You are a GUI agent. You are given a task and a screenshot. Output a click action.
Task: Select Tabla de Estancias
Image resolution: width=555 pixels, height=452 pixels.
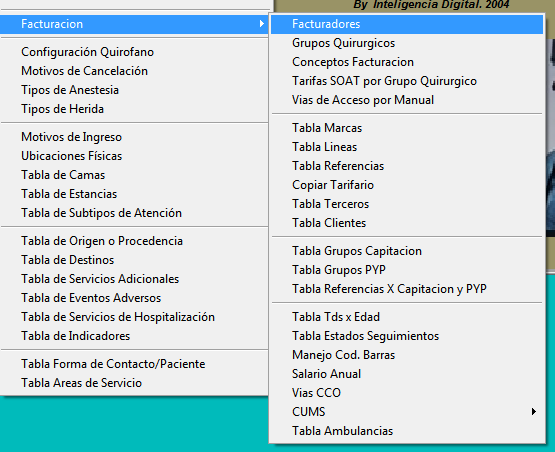[x=134, y=194]
